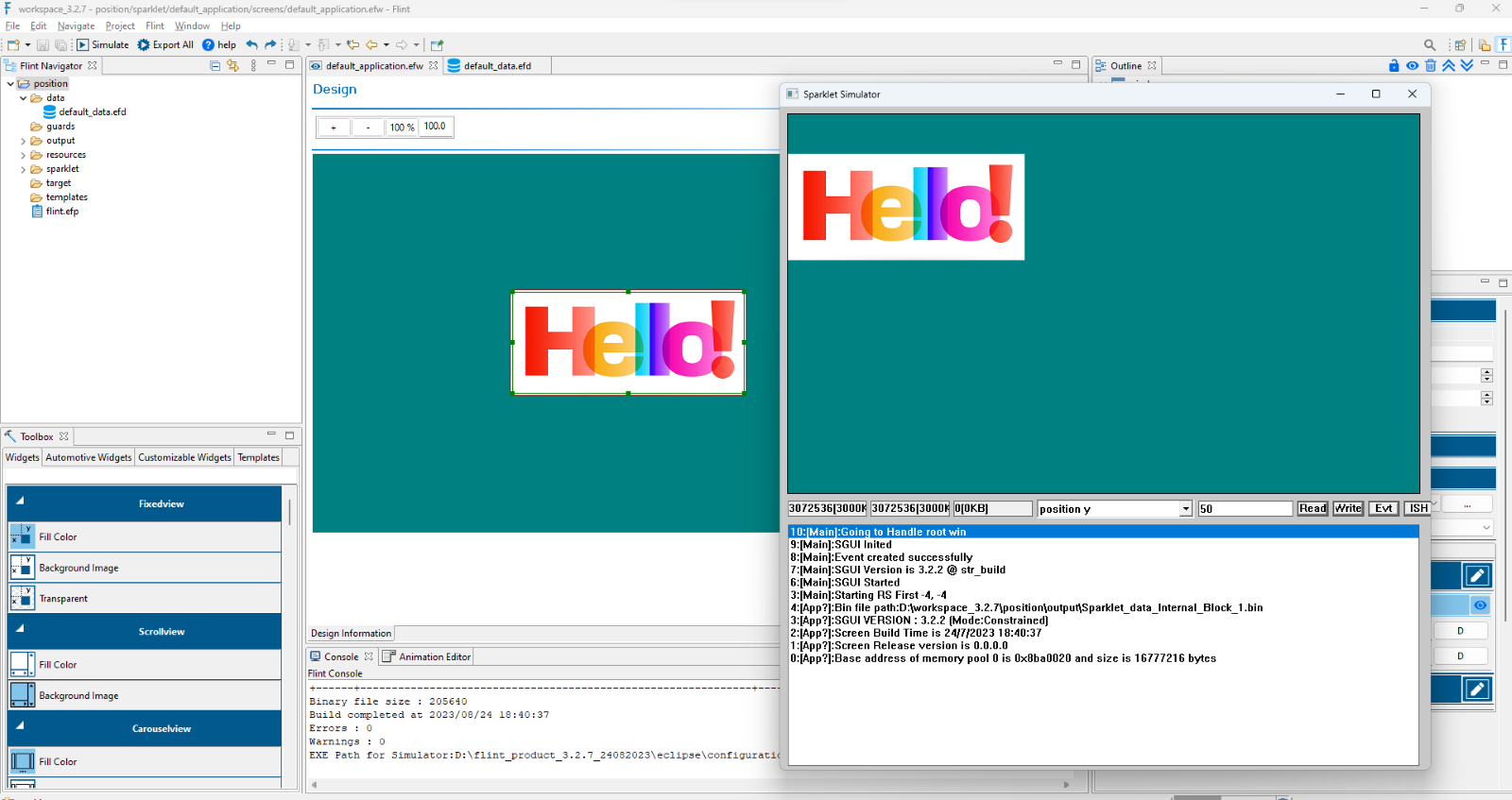Expand the resources folder in navigator
This screenshot has height=800, width=1512.
24,155
